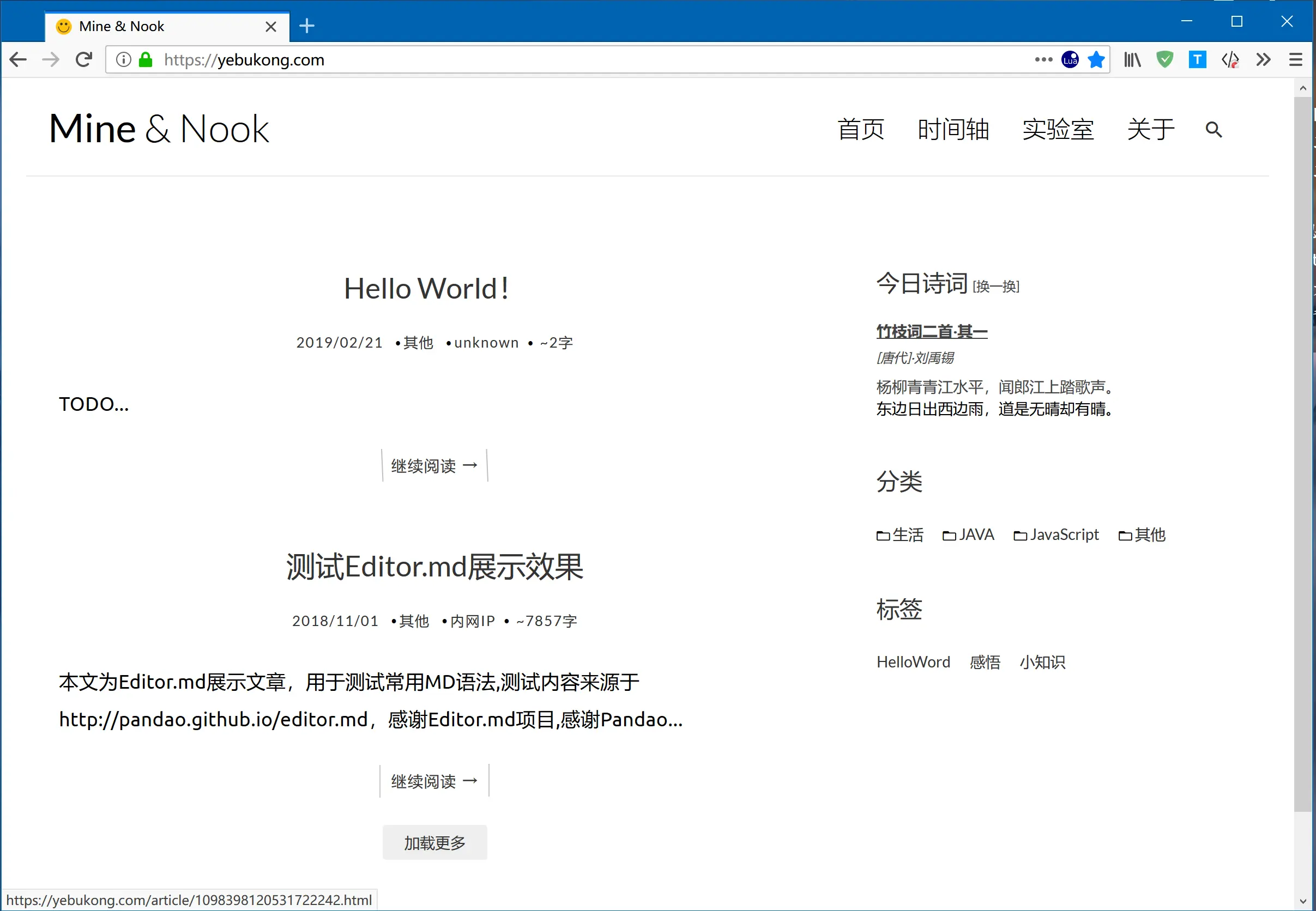Click the 其他 category on Hello World post
Screen dimensions: 1316x911
[x=418, y=343]
